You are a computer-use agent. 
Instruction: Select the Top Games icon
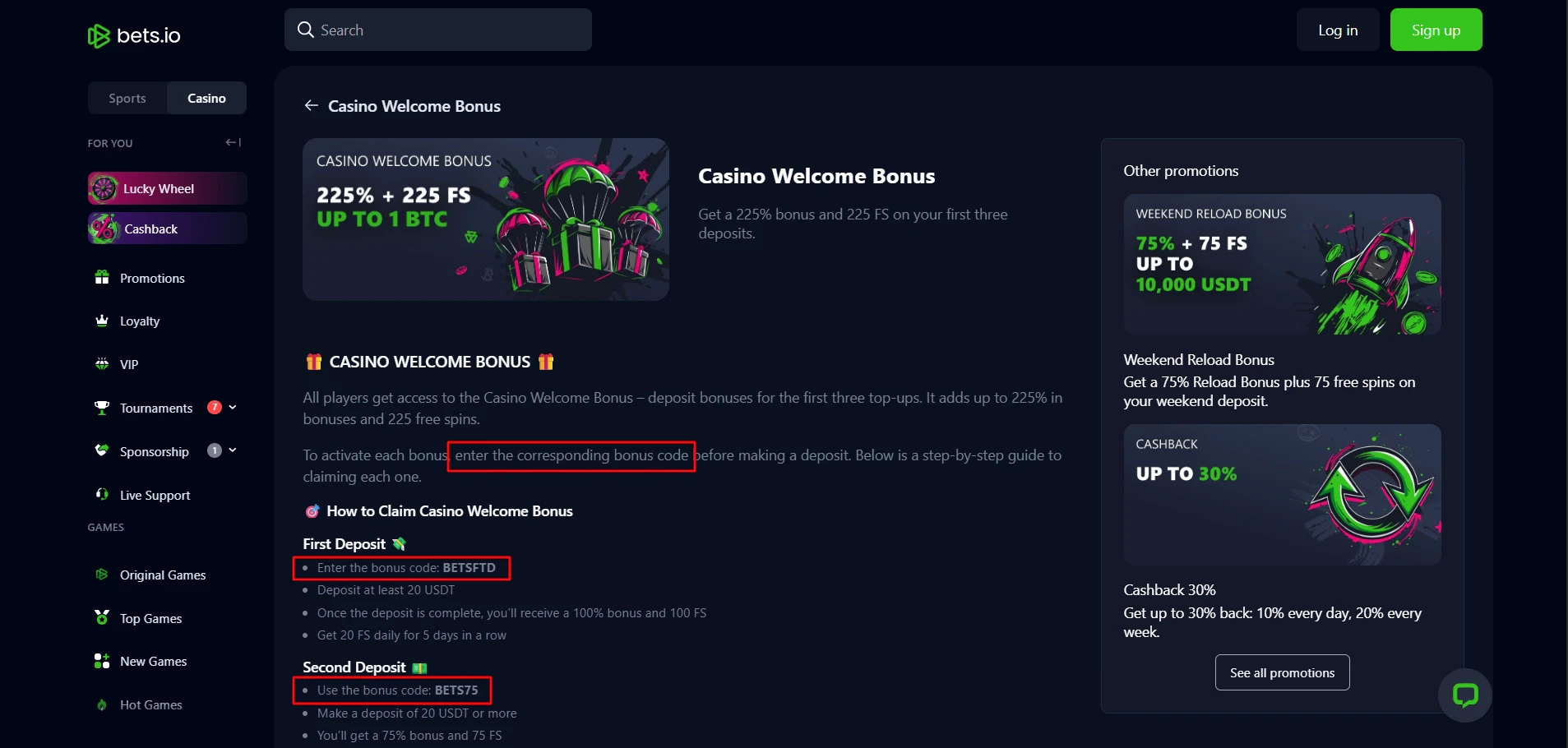[x=101, y=618]
